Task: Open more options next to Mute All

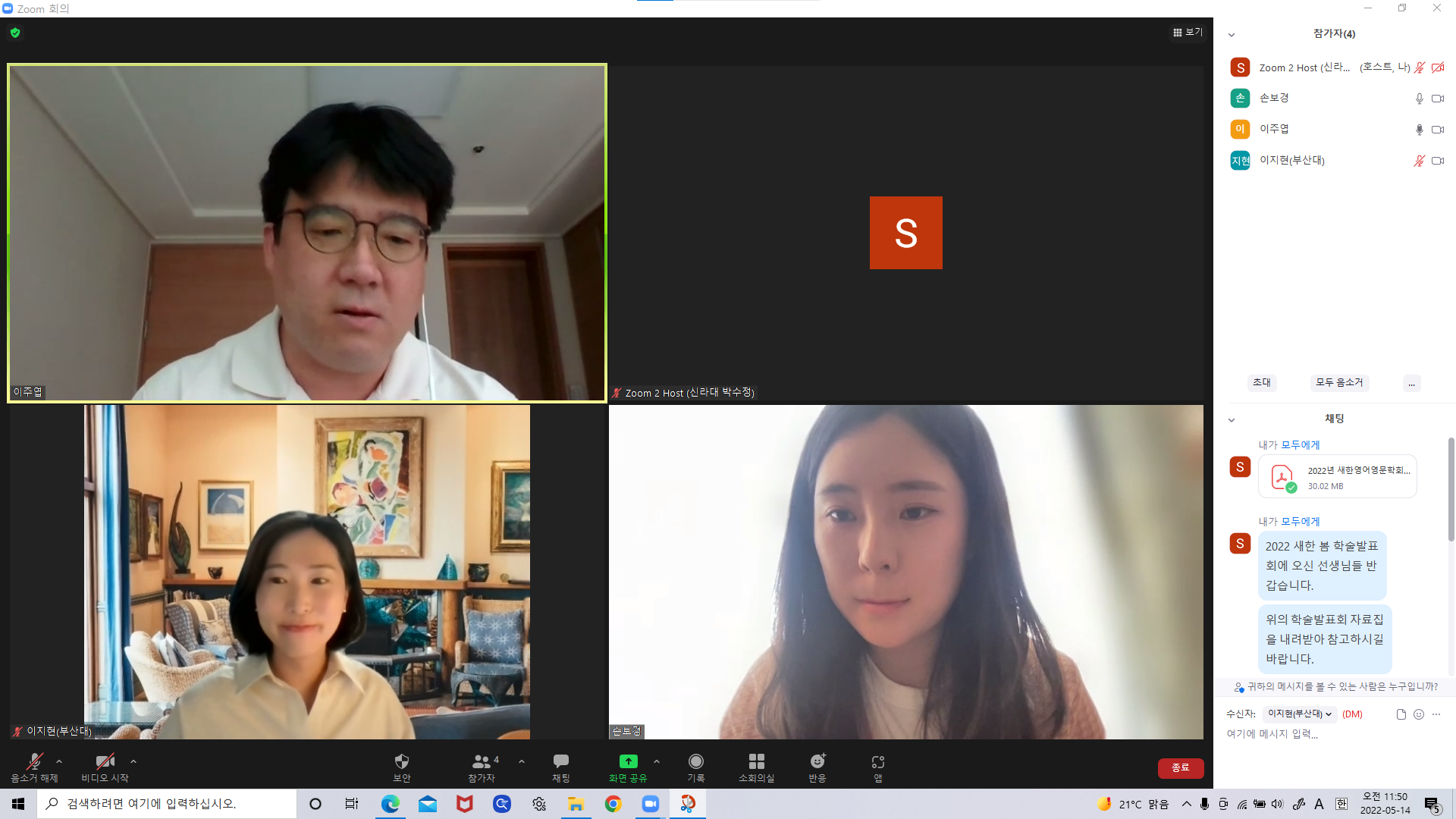Action: tap(1411, 384)
